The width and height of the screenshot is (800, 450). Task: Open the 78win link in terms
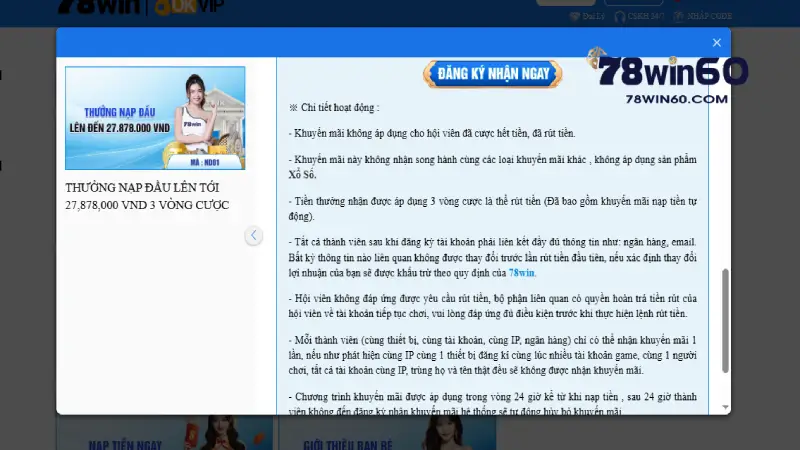[x=521, y=273]
